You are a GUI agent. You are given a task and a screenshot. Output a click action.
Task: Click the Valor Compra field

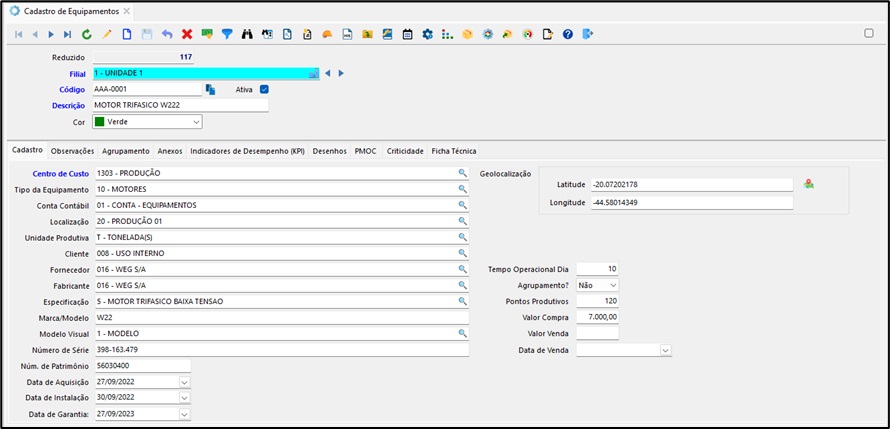(598, 317)
